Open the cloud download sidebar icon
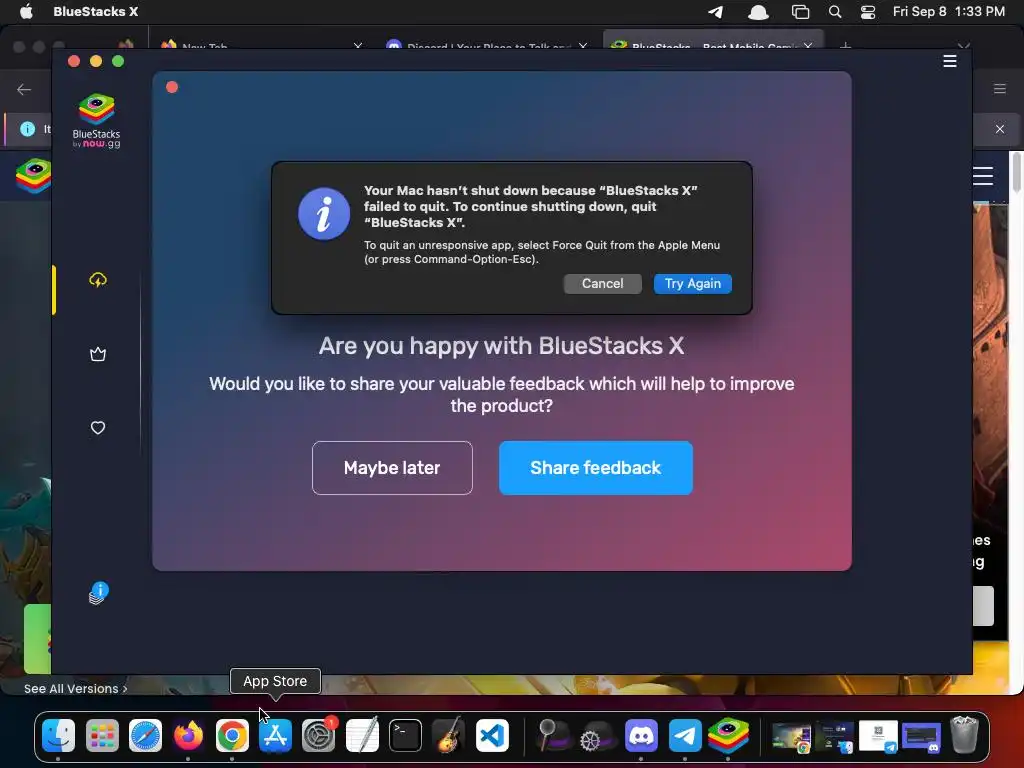 (97, 280)
